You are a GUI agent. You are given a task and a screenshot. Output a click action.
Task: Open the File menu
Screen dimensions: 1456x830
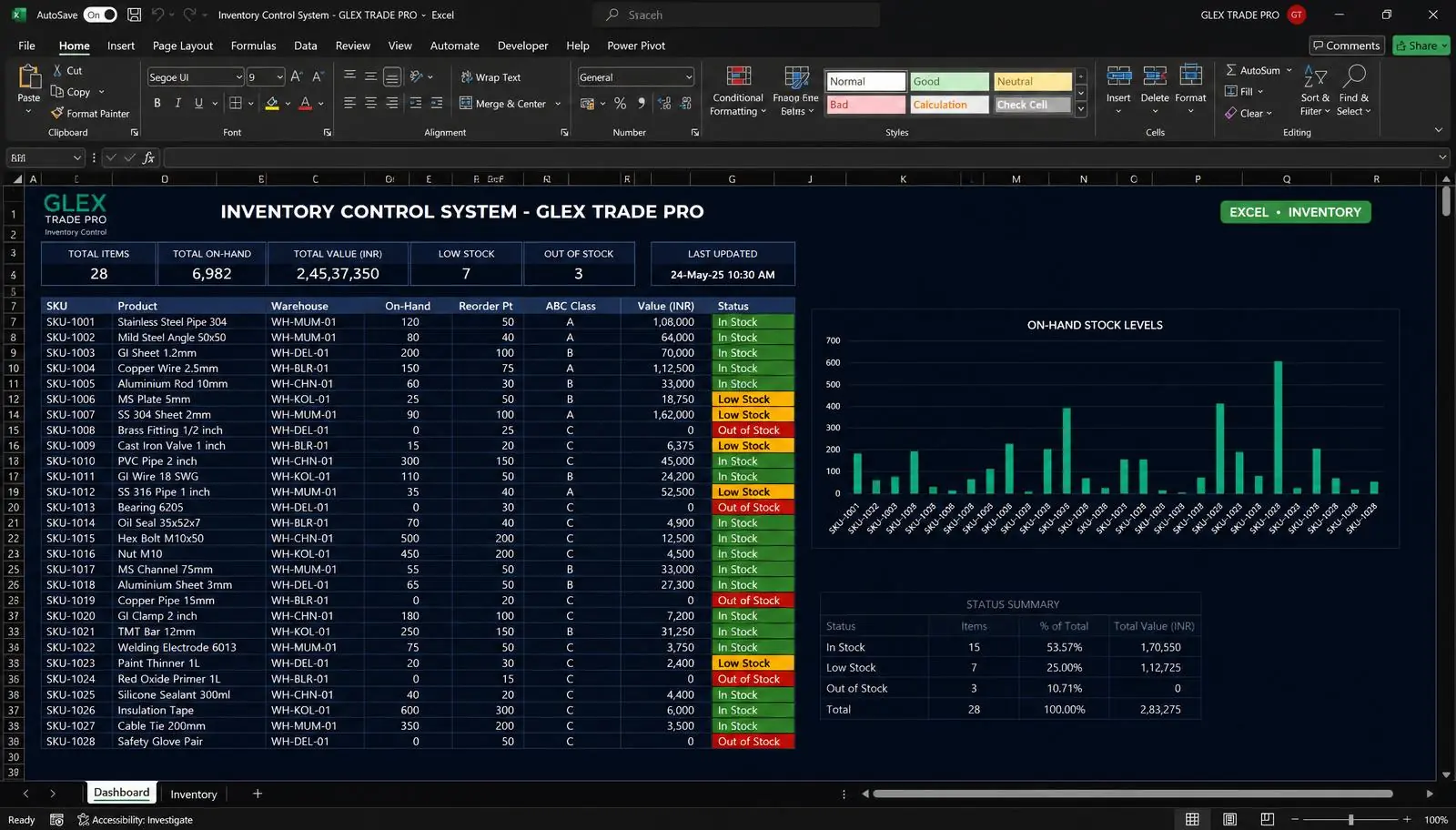[26, 46]
